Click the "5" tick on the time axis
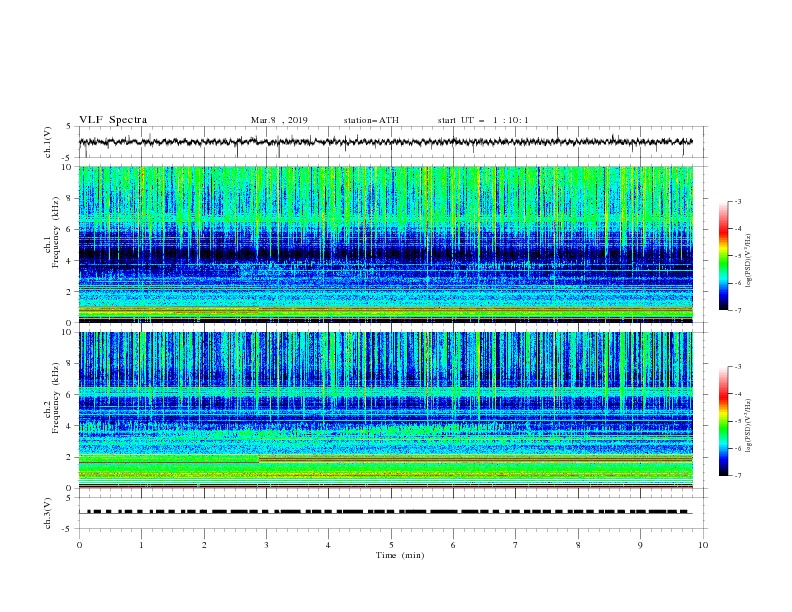 click(391, 545)
